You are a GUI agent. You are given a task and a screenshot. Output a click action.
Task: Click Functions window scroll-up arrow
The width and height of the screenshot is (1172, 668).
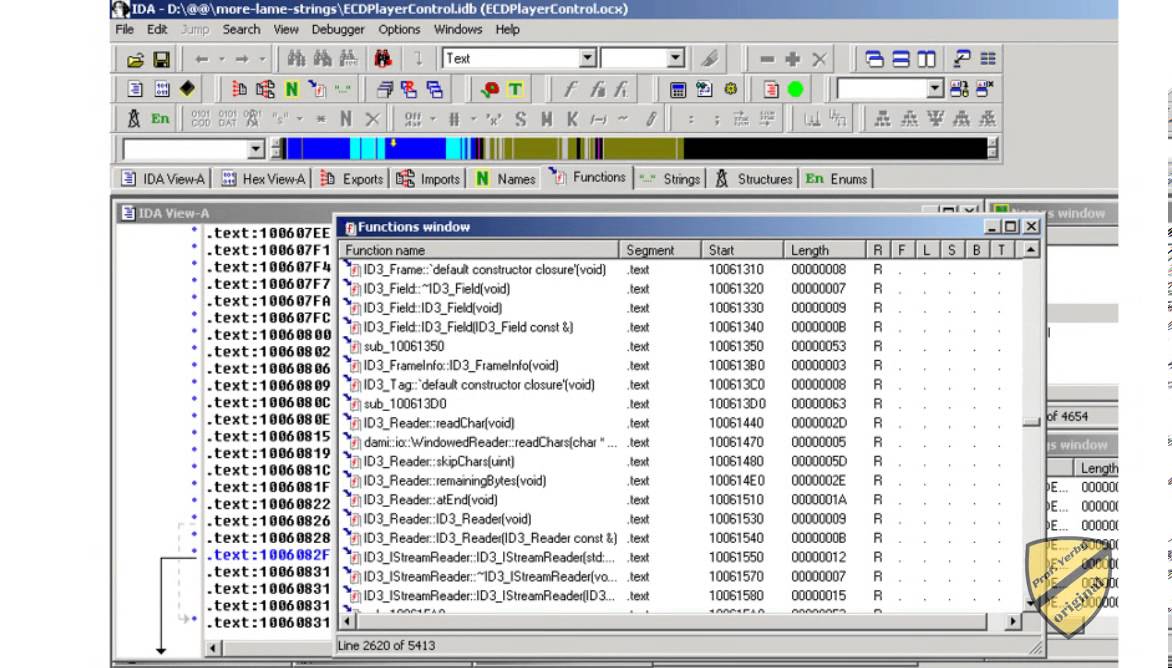1031,250
